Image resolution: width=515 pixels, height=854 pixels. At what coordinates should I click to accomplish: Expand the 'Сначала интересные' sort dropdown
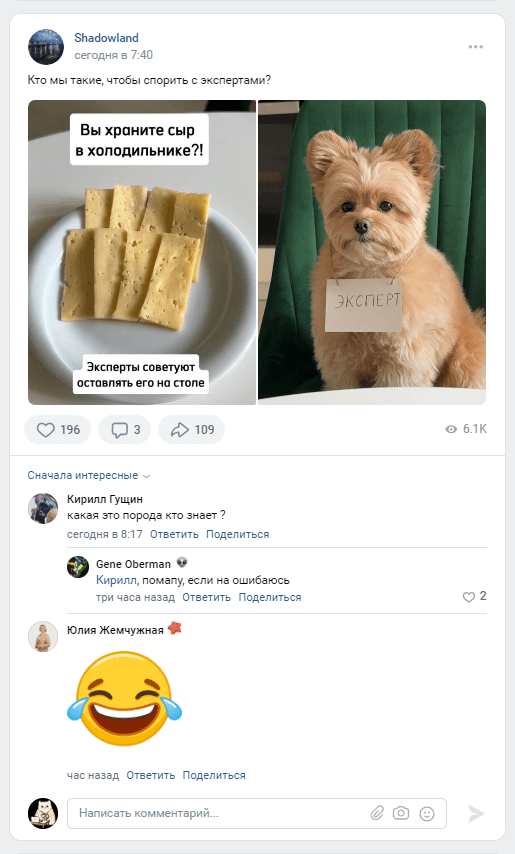(89, 475)
